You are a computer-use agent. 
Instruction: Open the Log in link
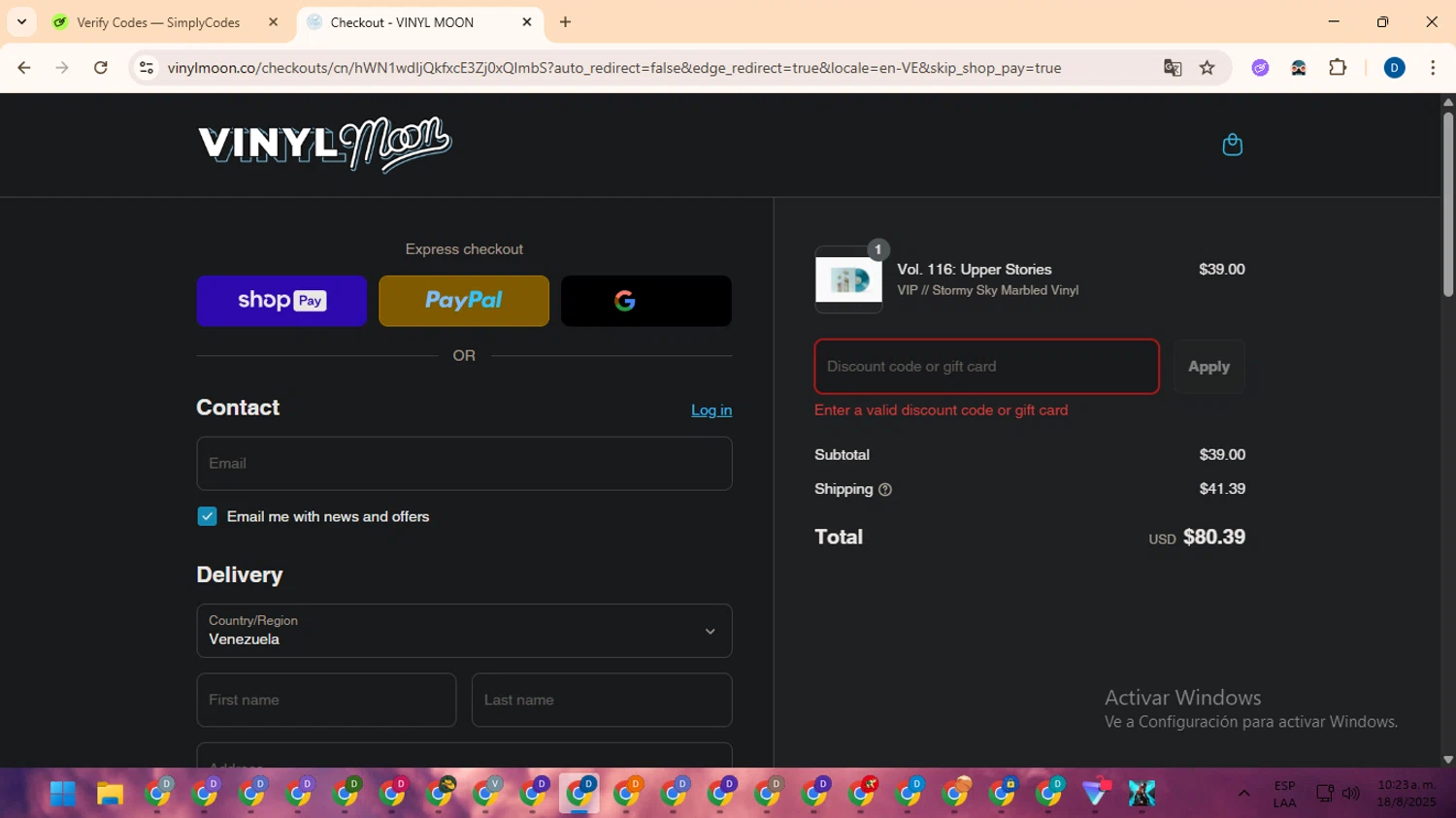711,410
